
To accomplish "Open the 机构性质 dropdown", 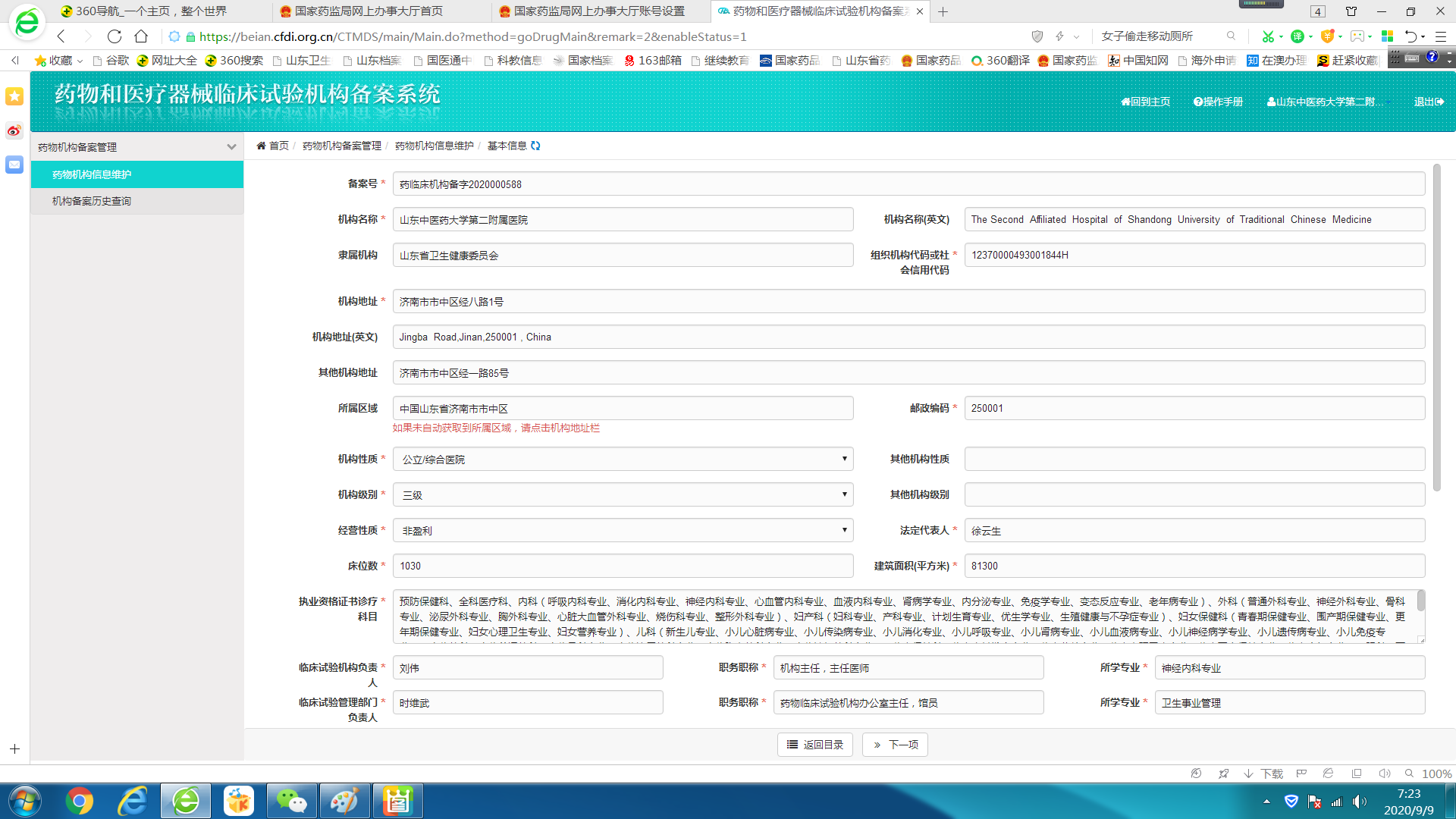I will pos(623,459).
